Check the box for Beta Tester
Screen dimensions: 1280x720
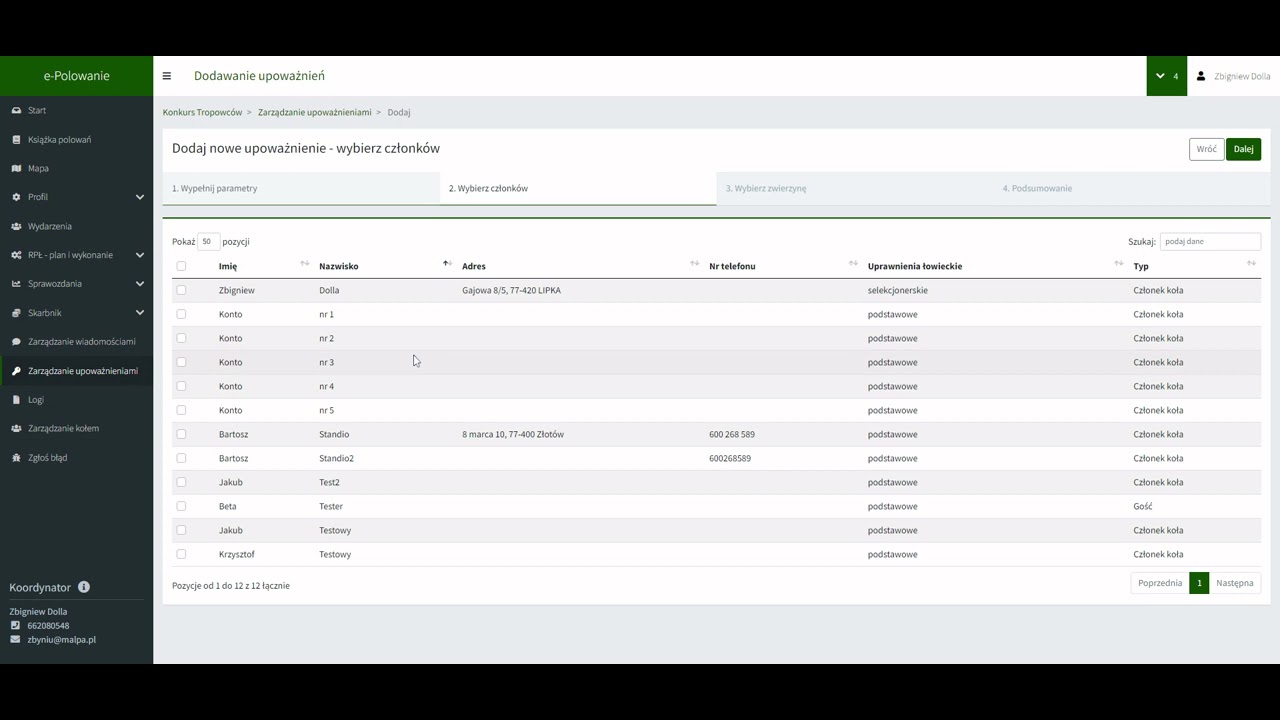click(x=181, y=506)
